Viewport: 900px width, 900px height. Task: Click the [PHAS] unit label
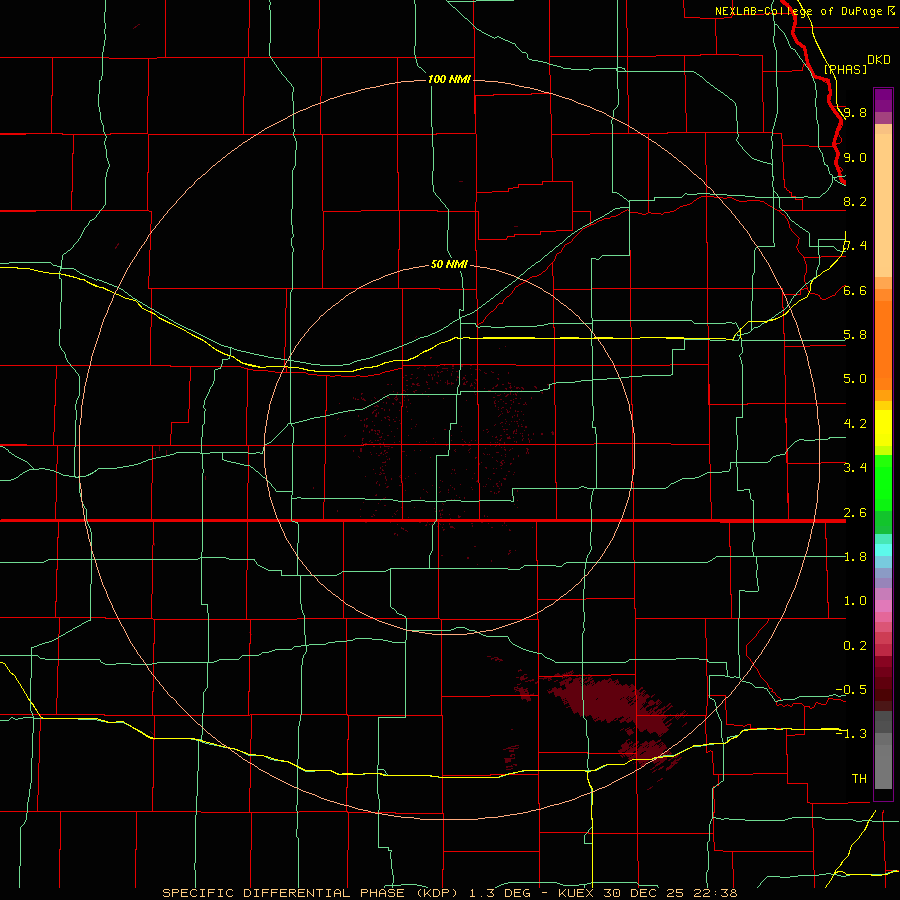(845, 69)
